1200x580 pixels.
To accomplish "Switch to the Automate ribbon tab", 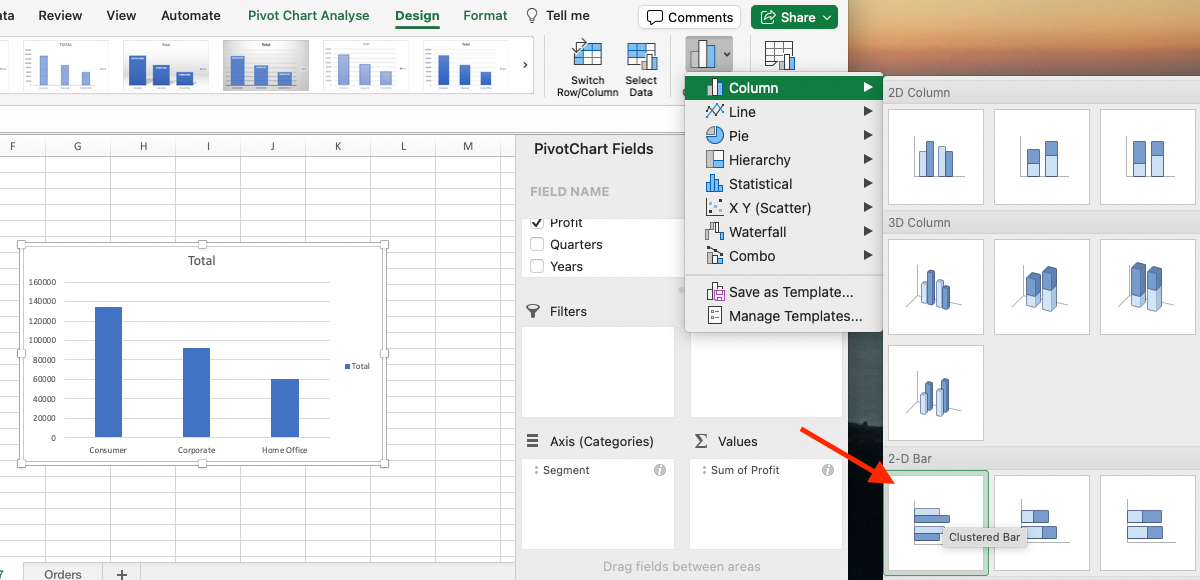I will 191,16.
